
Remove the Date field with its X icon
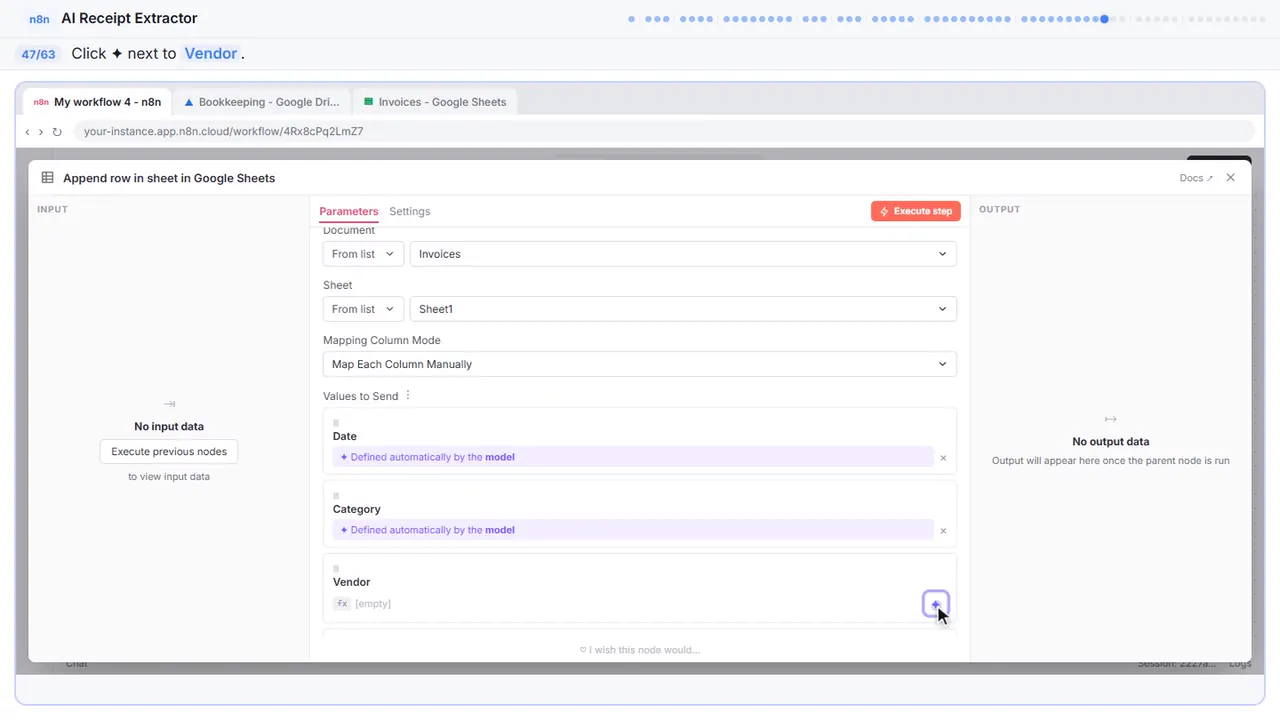coord(943,458)
